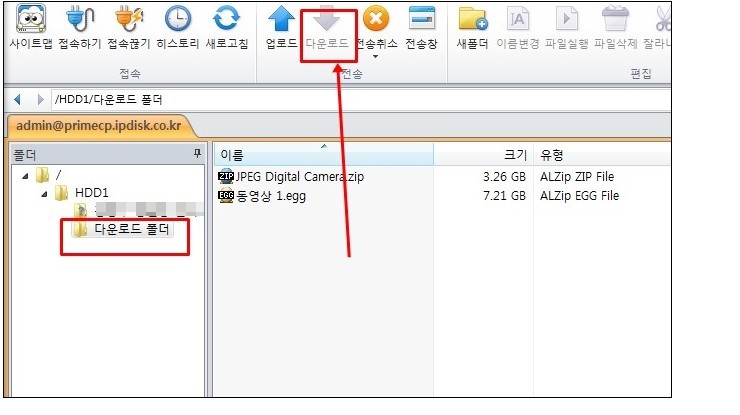Click the 업로드 upload arrow icon

click(281, 21)
